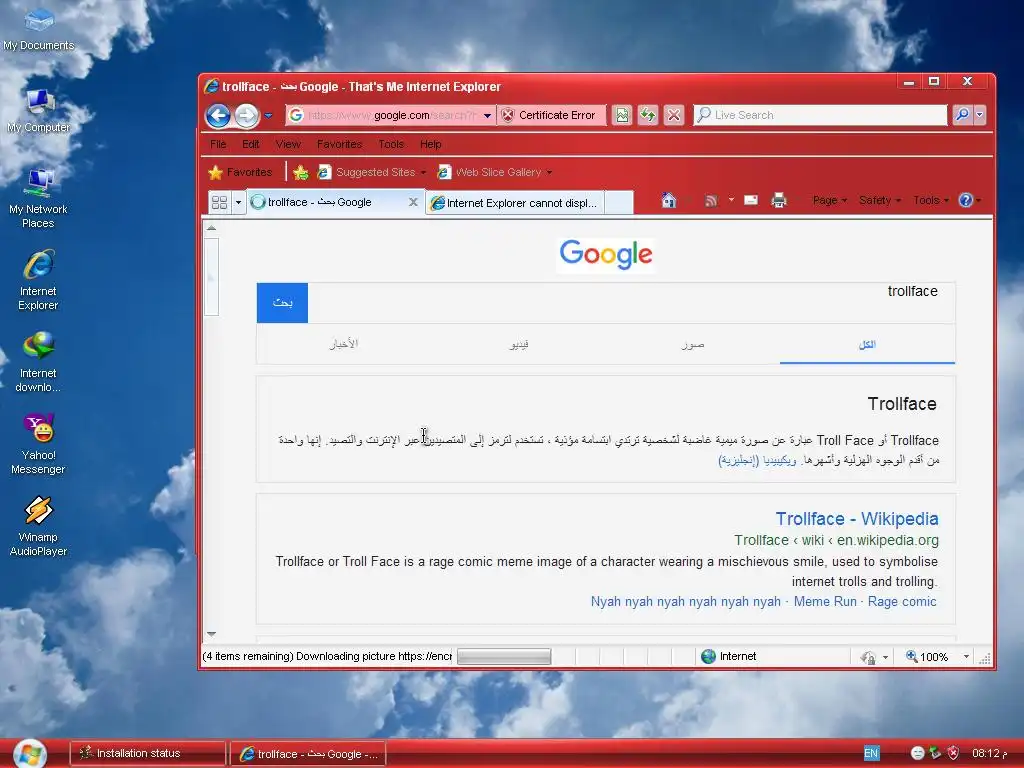
Task: Click the Internet zone status indicator
Action: point(729,656)
